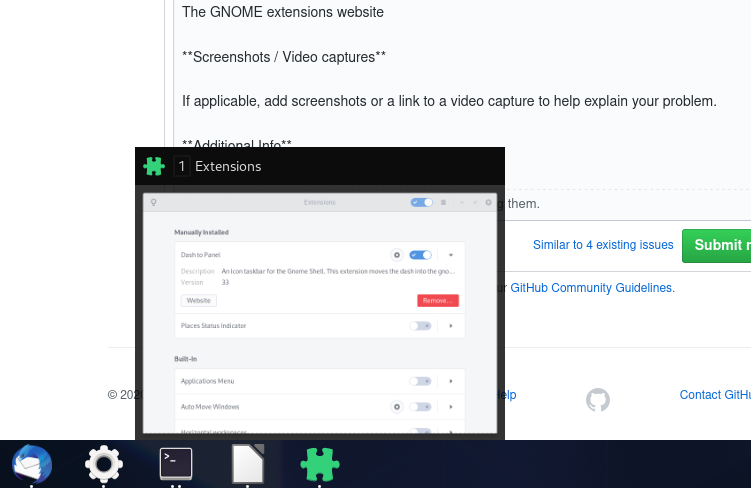Click the 'If applicable, add screenshots' line
Viewport: 751px width, 488px height.
[x=449, y=101]
